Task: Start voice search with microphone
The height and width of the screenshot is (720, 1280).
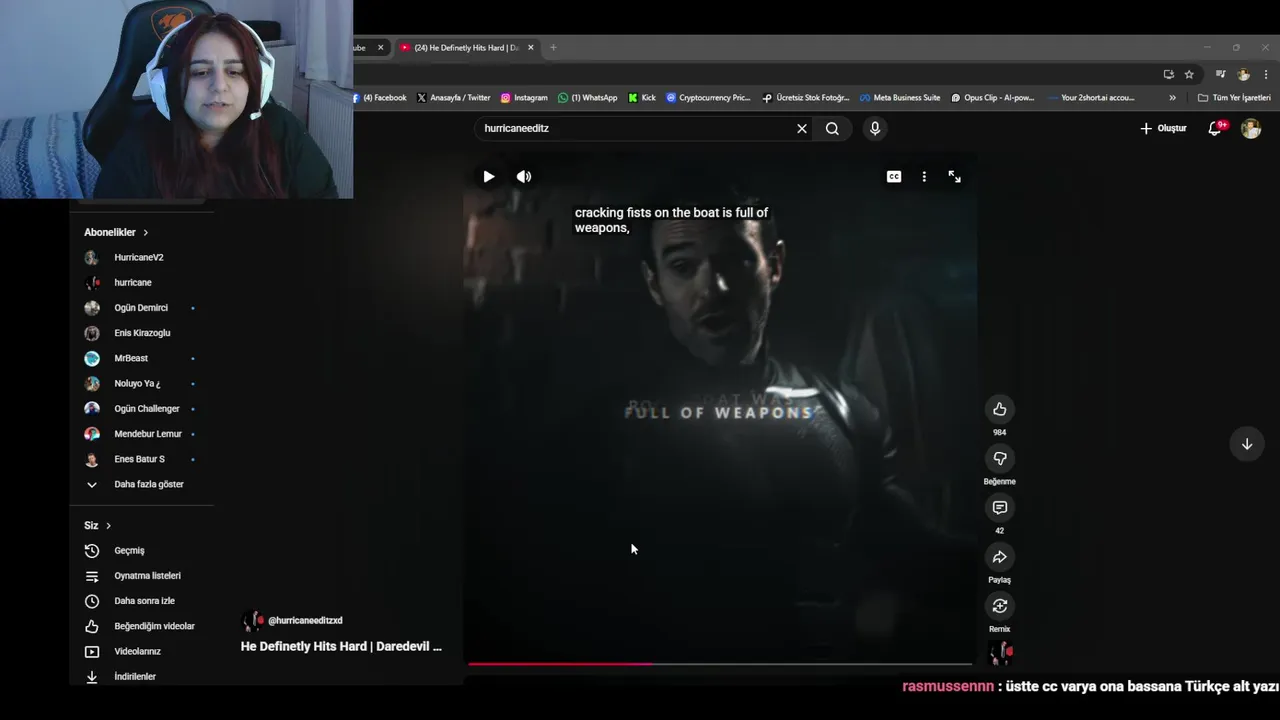Action: 875,128
